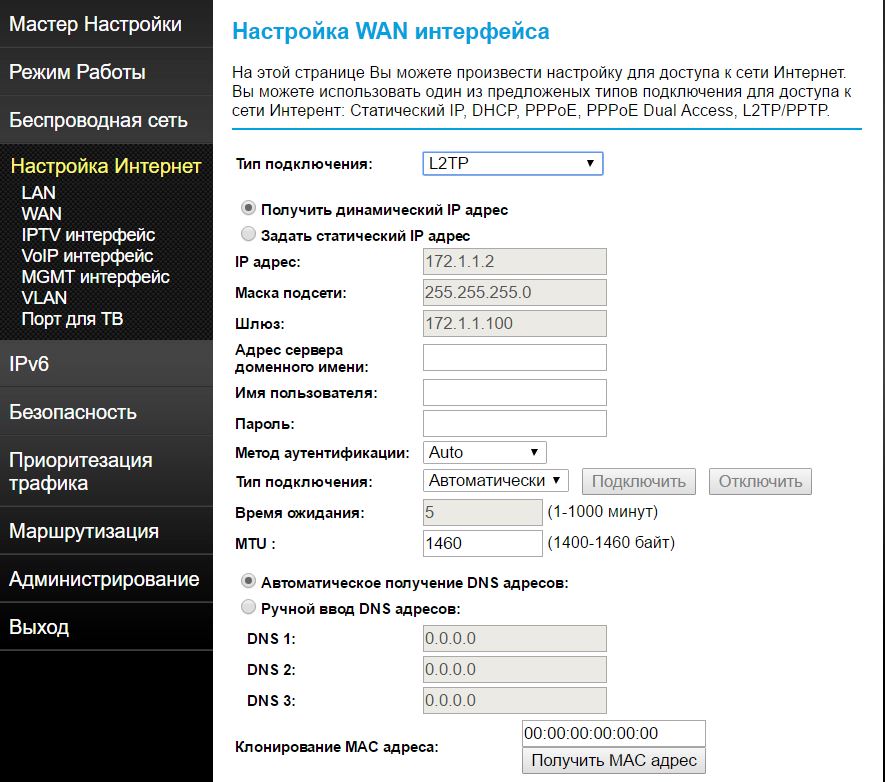Open Беспроводная сеть section
This screenshot has width=885, height=782.
click(x=98, y=120)
